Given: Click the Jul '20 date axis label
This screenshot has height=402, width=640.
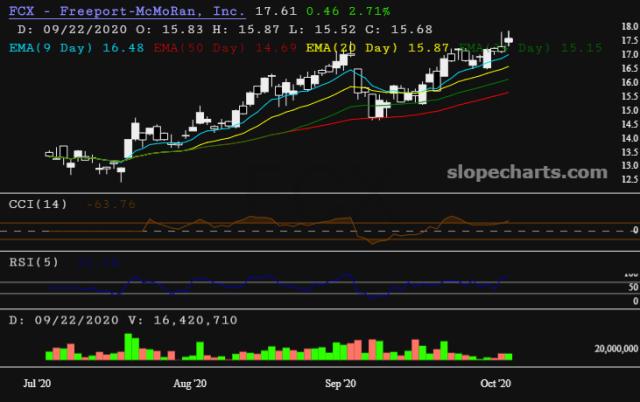Looking at the screenshot, I should [38, 383].
